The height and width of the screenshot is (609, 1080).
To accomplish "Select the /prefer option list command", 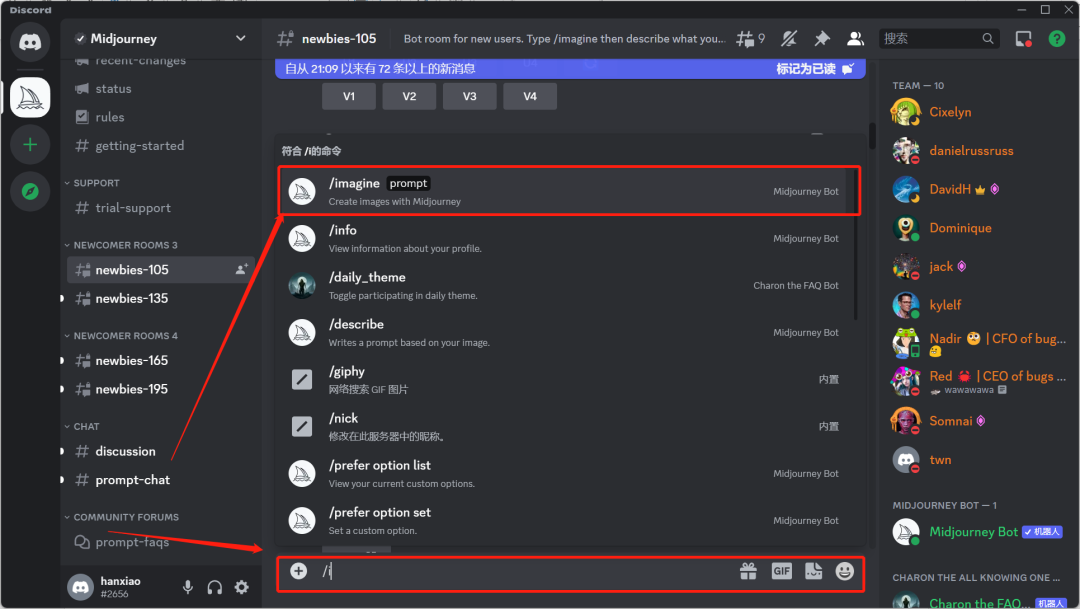I will click(569, 473).
